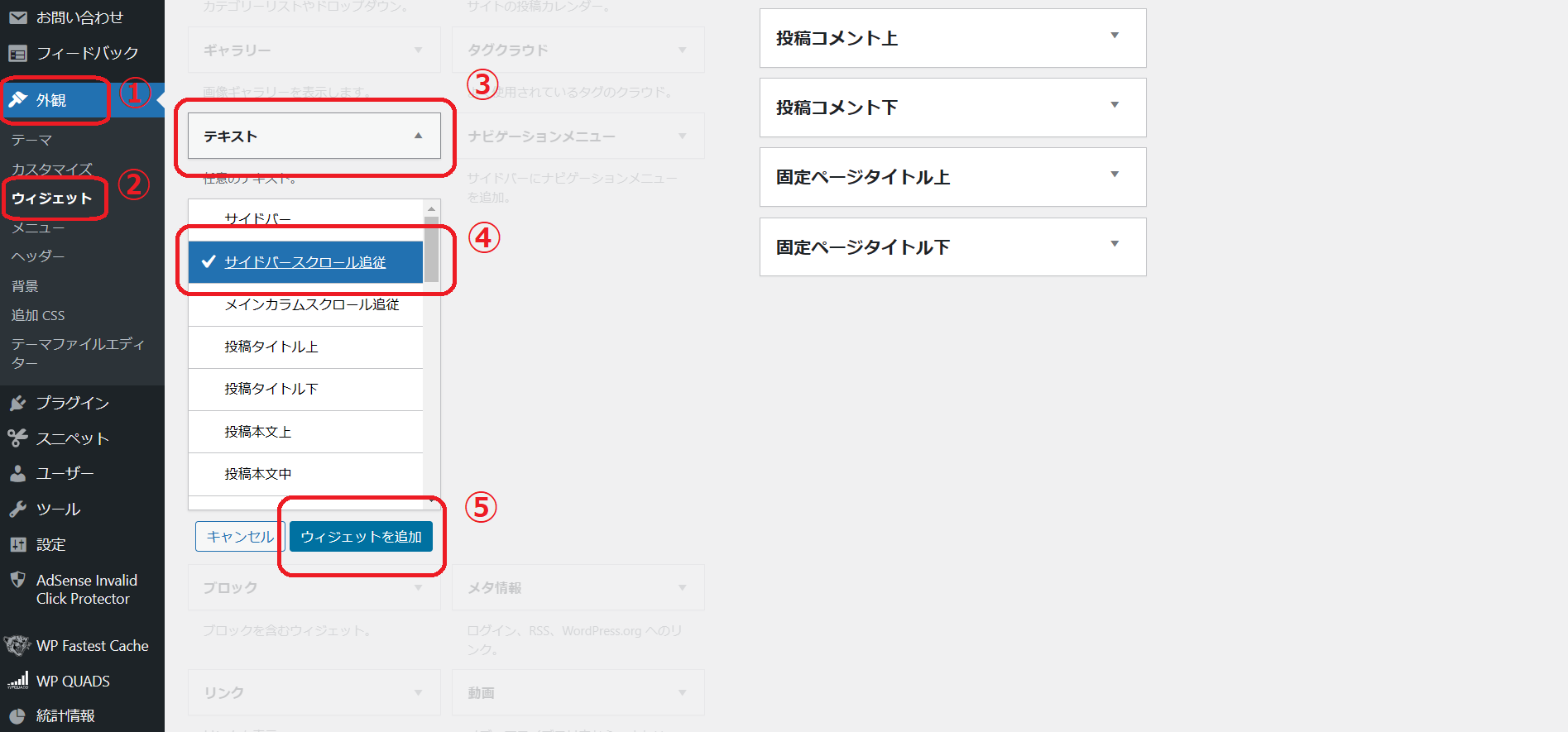Screen dimensions: 1568x732
Task: Click the AdSense Invalid Click Protector shield icon
Action: click(x=17, y=580)
